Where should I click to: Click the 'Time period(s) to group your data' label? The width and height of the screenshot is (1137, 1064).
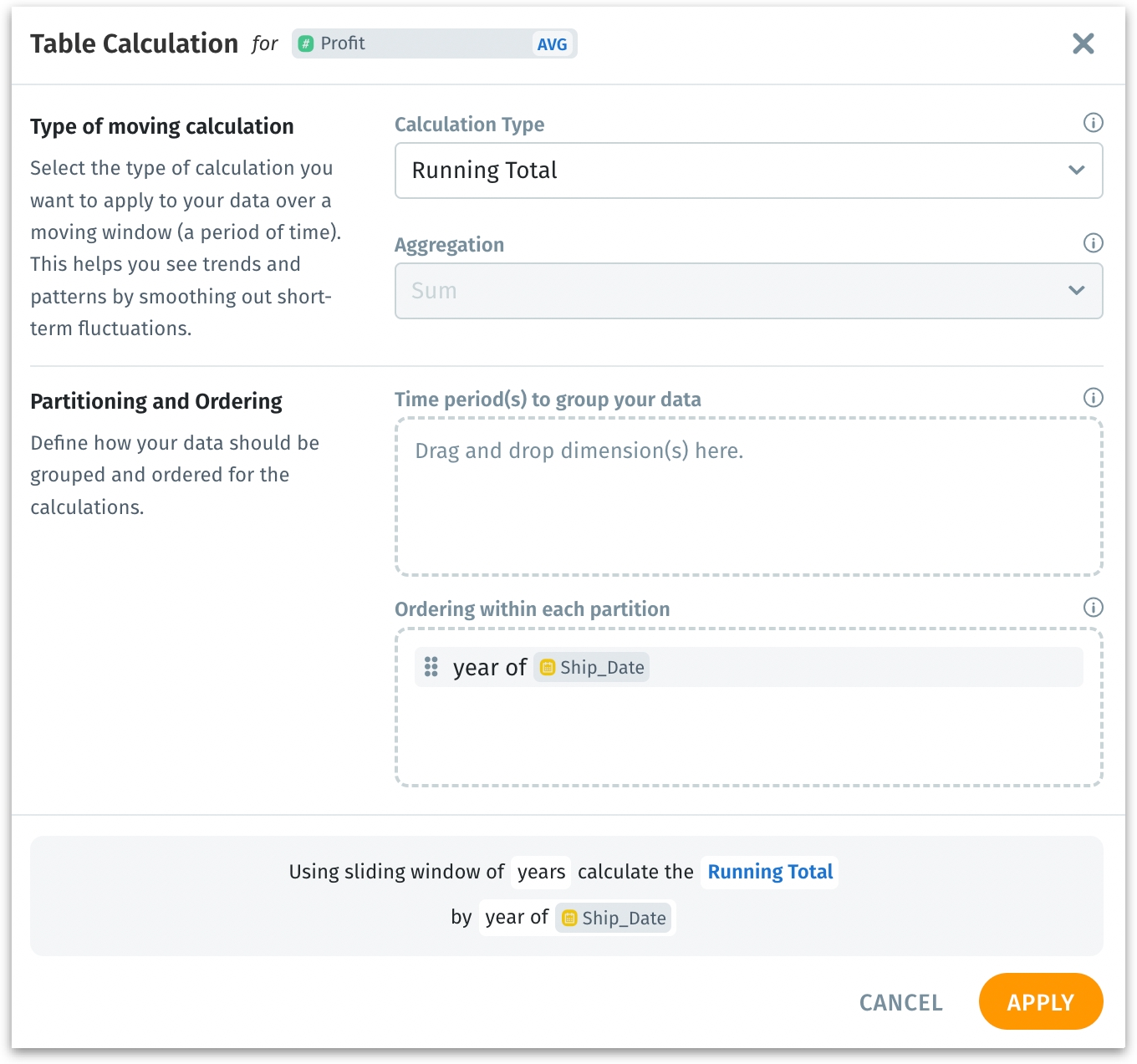pyautogui.click(x=548, y=400)
